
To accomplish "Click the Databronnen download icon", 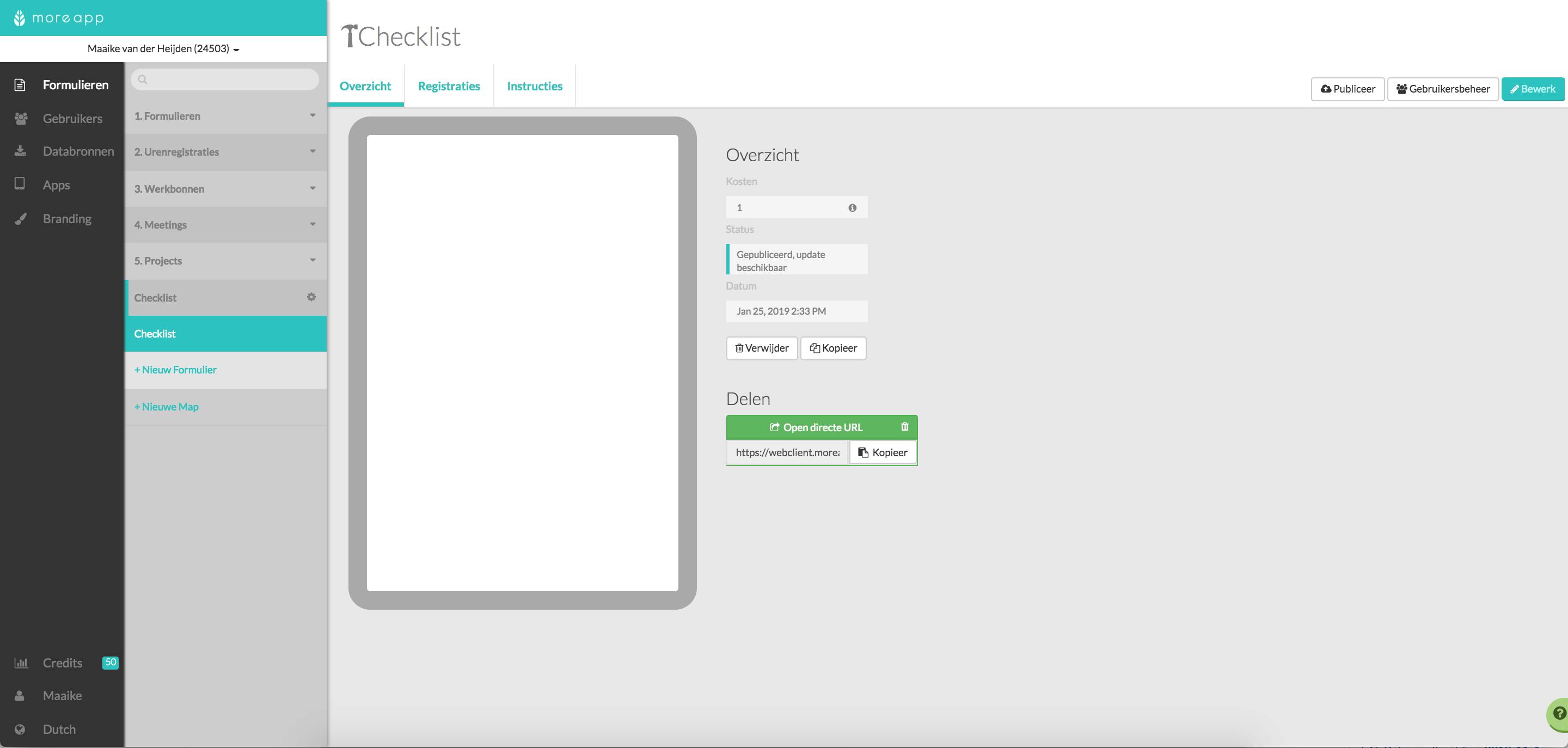I will [20, 151].
